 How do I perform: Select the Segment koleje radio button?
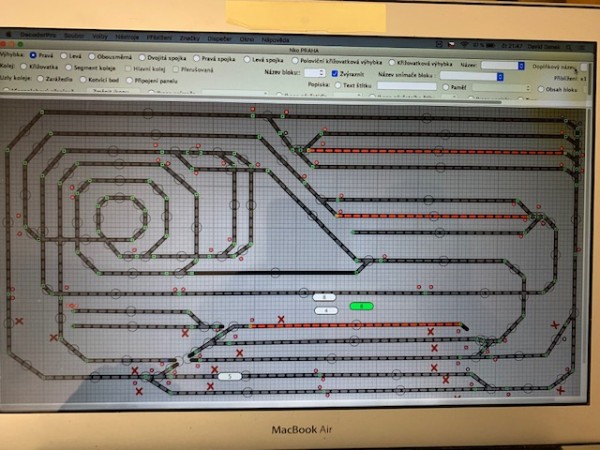click(x=68, y=67)
